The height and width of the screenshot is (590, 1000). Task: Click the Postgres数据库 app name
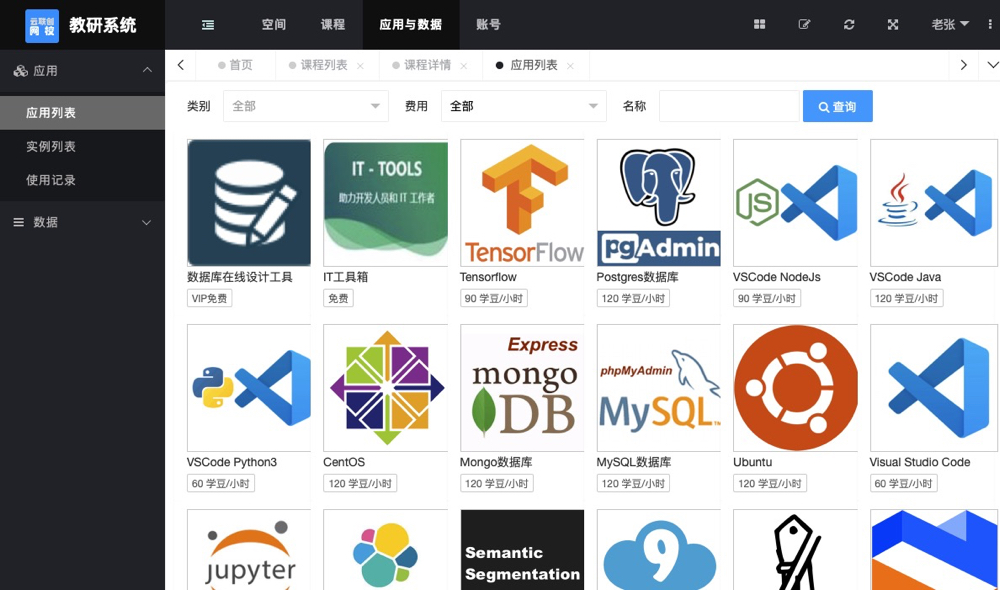[x=637, y=277]
